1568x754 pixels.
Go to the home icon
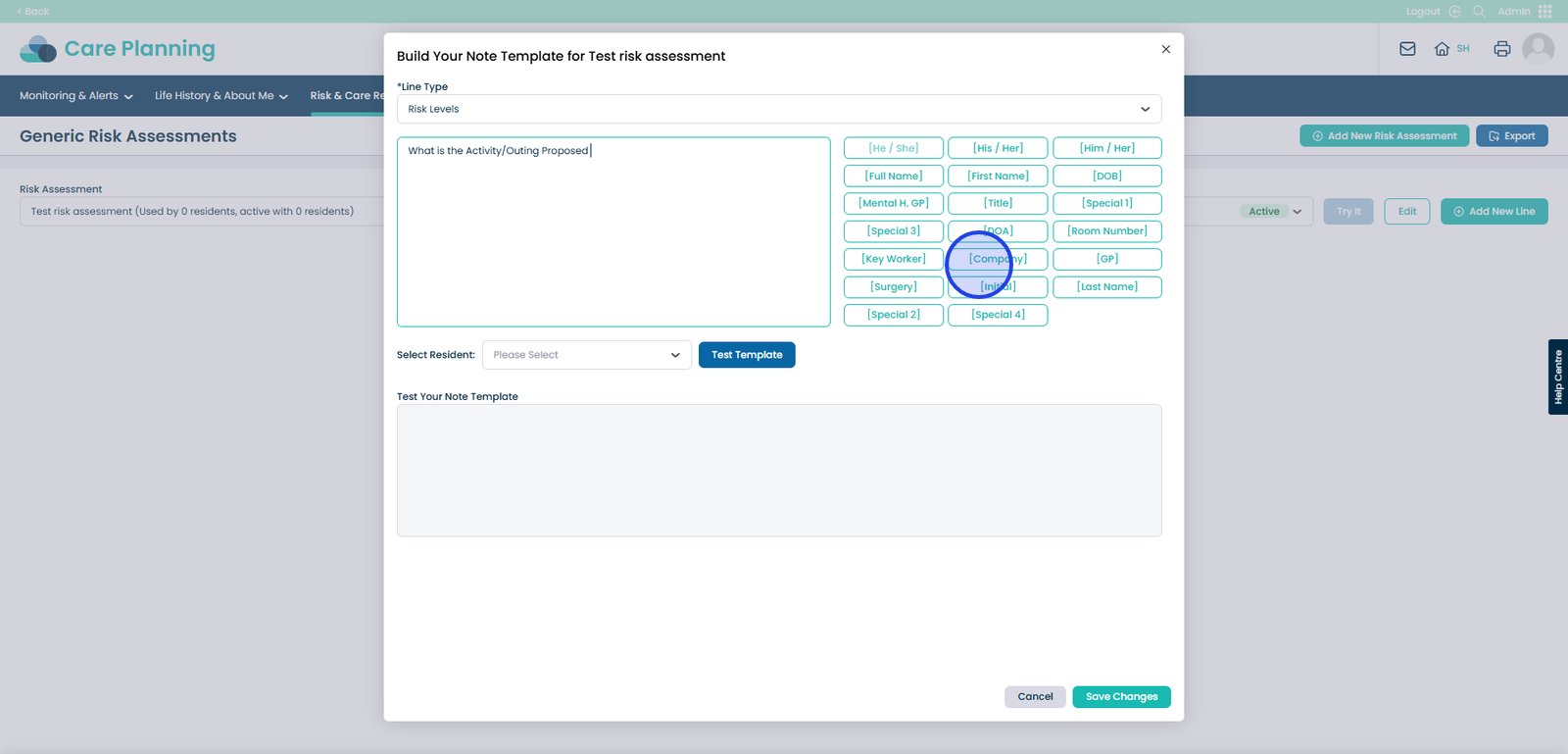coord(1442,49)
